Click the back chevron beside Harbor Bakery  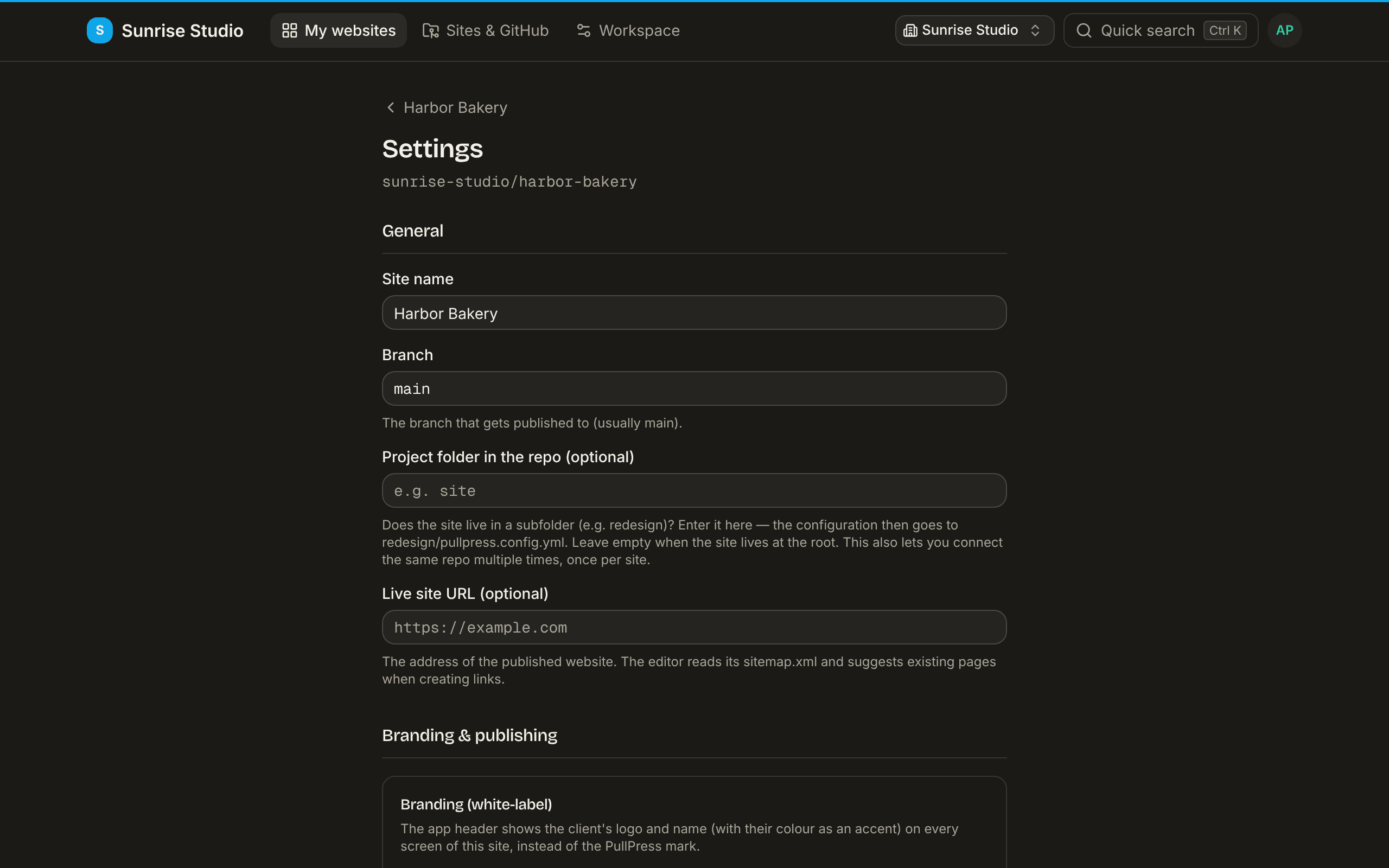point(390,107)
